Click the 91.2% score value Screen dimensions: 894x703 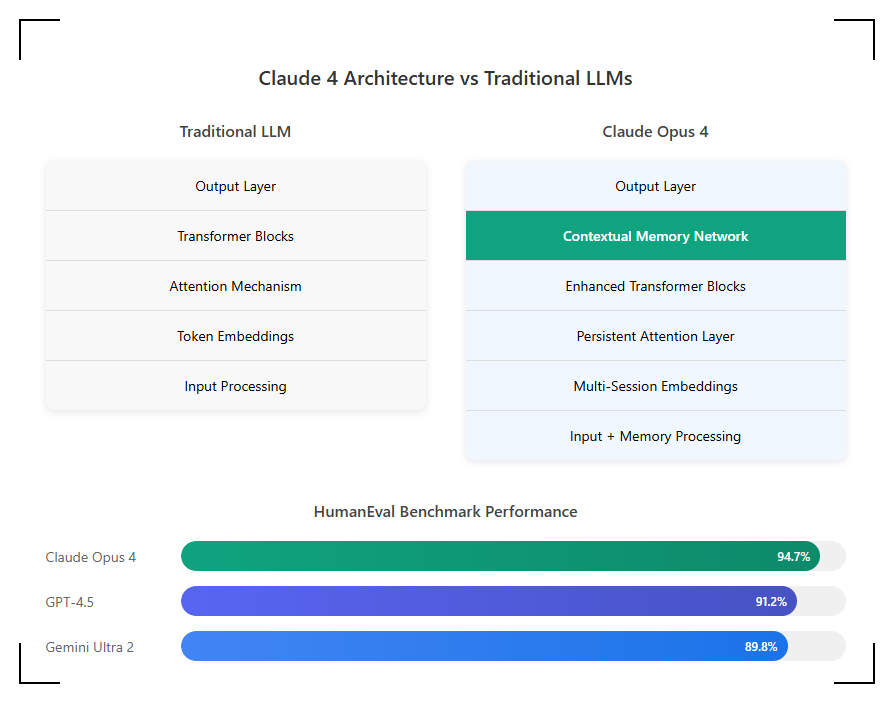[x=771, y=602]
